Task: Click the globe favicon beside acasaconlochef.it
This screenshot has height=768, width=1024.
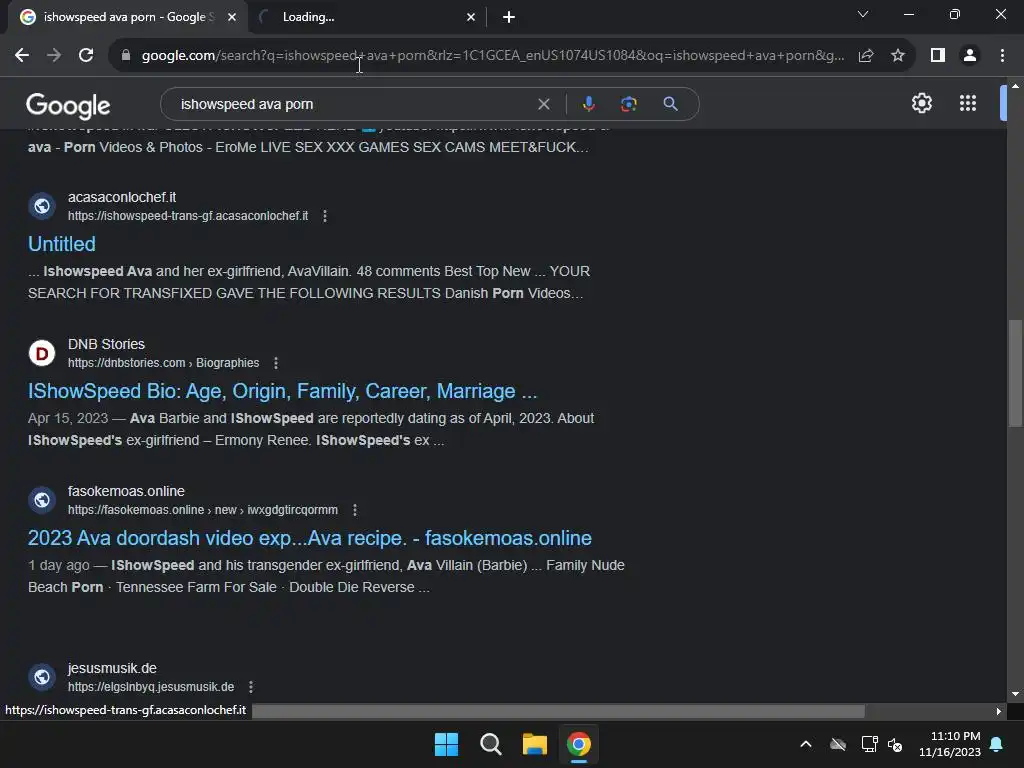Action: click(x=42, y=206)
